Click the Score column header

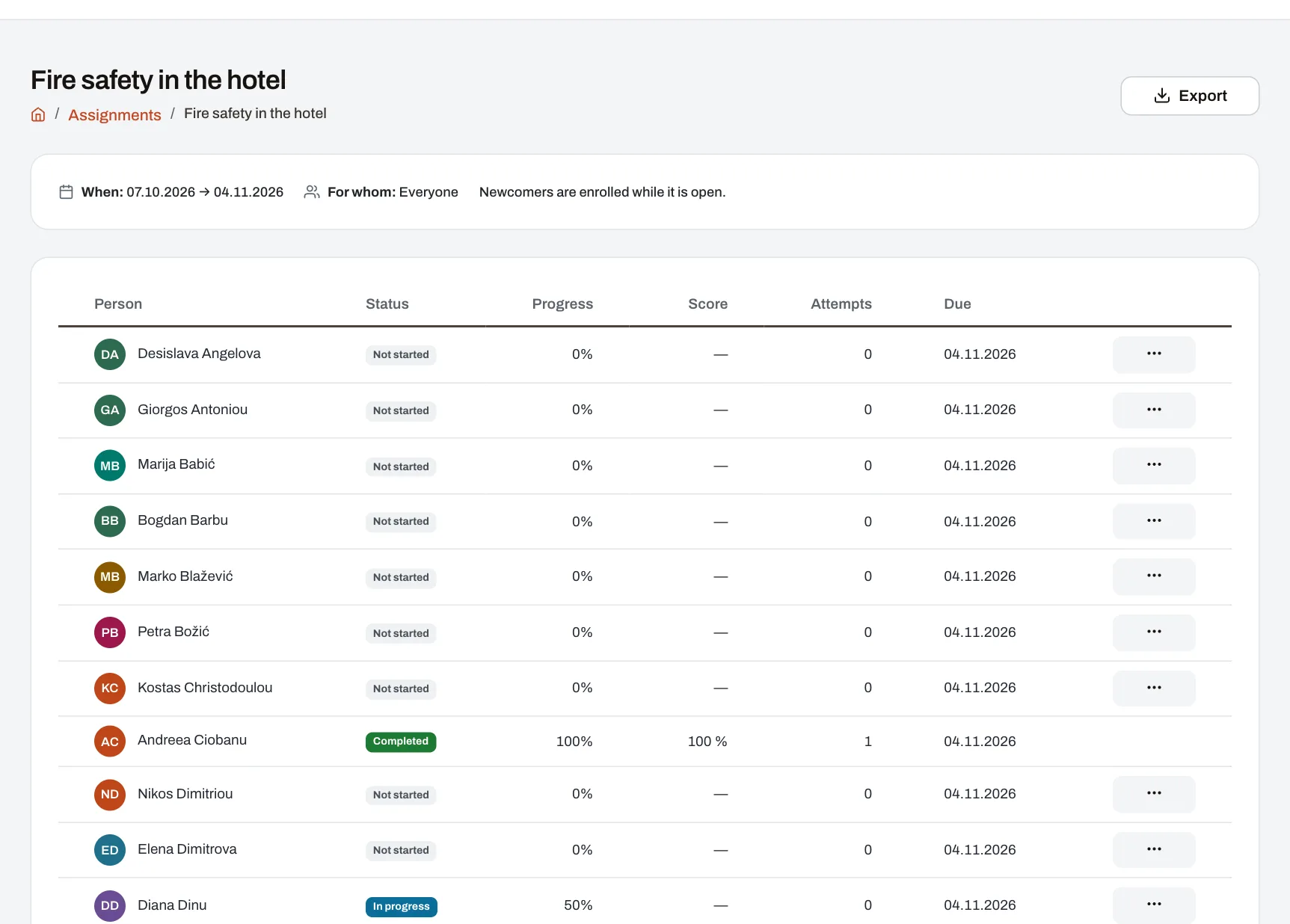coord(707,304)
